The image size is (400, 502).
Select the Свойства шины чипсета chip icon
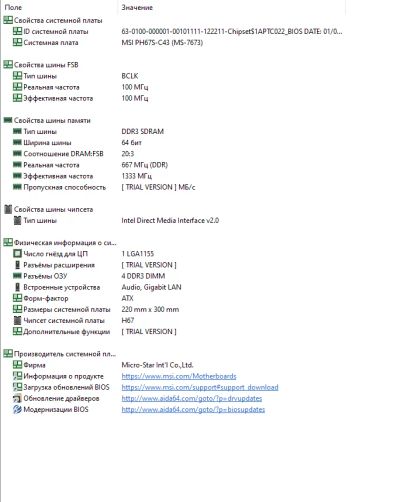[x=8, y=209]
